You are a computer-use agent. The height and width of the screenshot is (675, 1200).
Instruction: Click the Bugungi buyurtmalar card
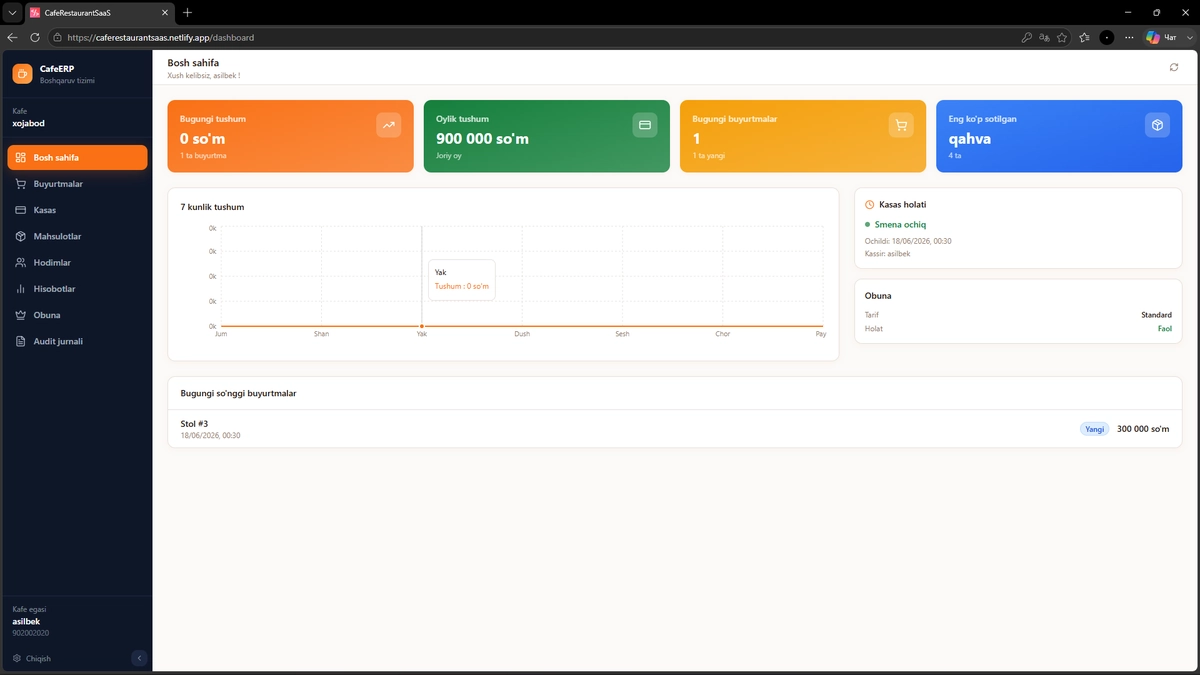pyautogui.click(x=802, y=136)
